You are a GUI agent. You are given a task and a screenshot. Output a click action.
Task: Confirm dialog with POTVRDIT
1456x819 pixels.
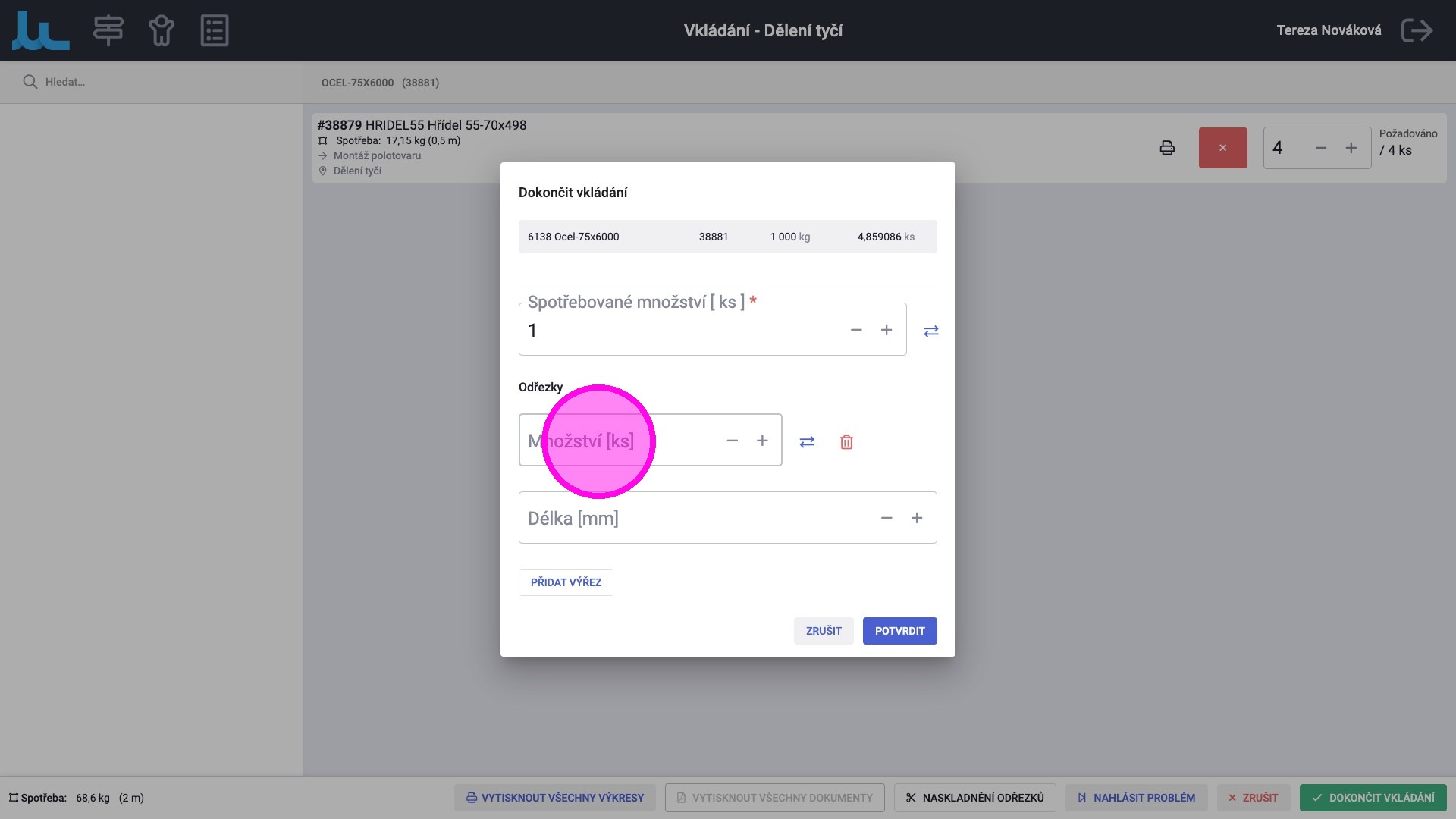click(x=899, y=631)
